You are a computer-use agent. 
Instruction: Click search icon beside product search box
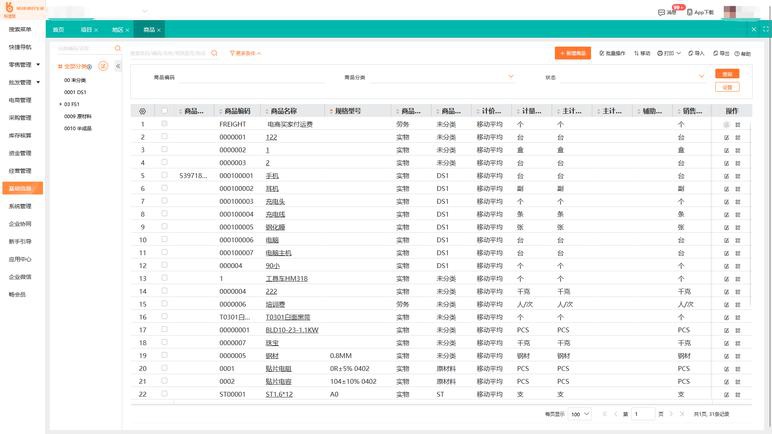[x=214, y=53]
